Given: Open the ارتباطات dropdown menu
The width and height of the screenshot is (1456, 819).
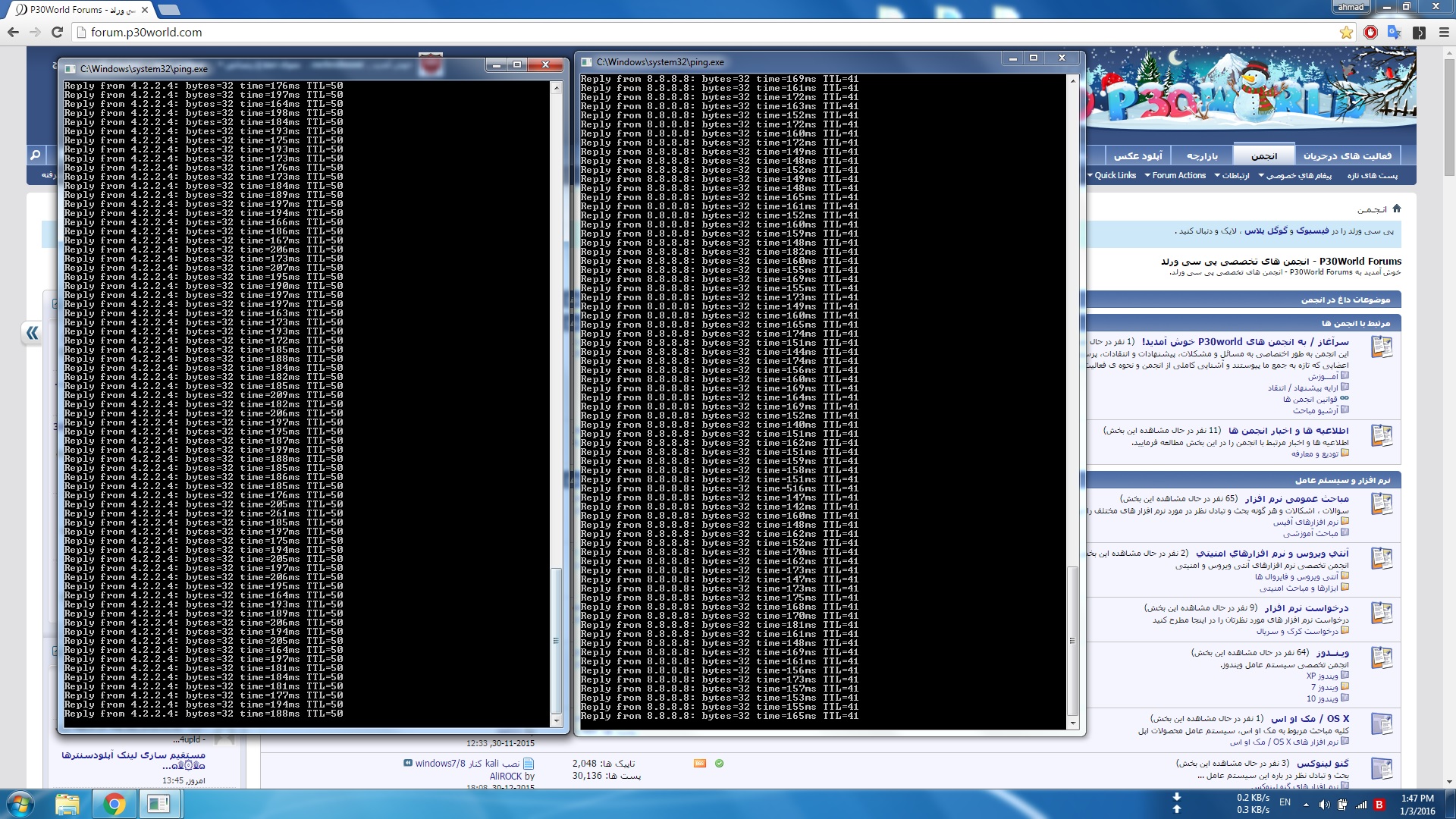Looking at the screenshot, I should (1232, 175).
